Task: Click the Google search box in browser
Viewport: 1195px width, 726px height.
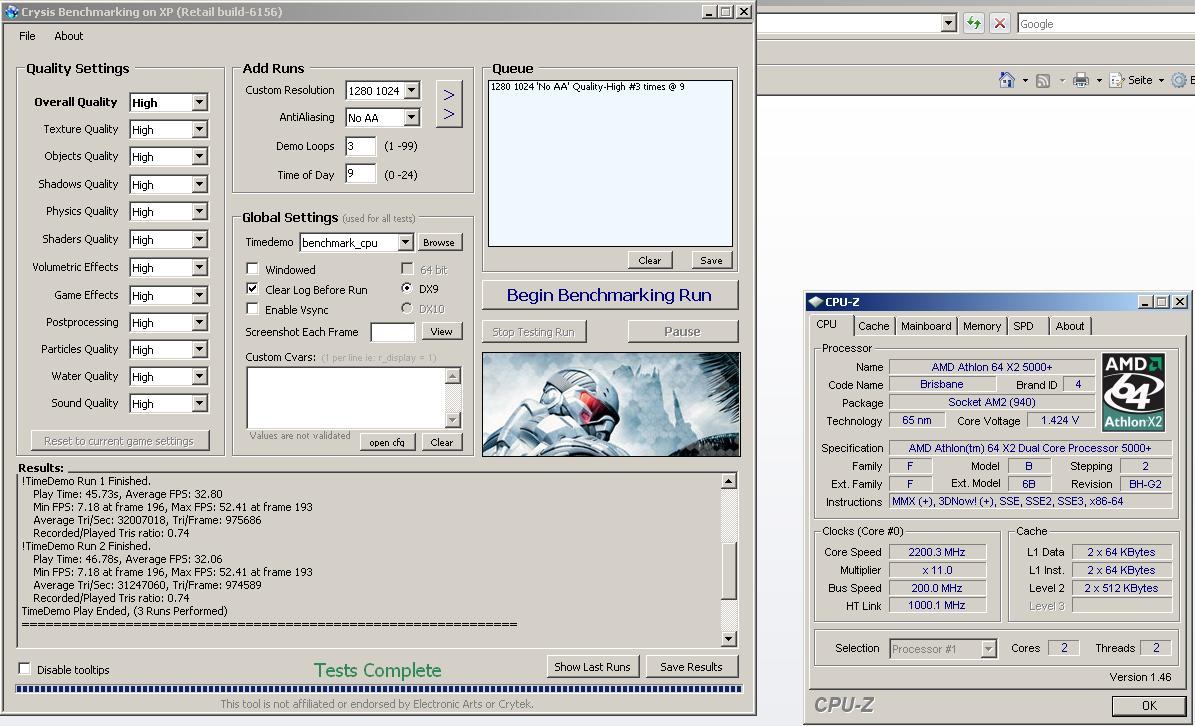Action: click(x=1105, y=24)
